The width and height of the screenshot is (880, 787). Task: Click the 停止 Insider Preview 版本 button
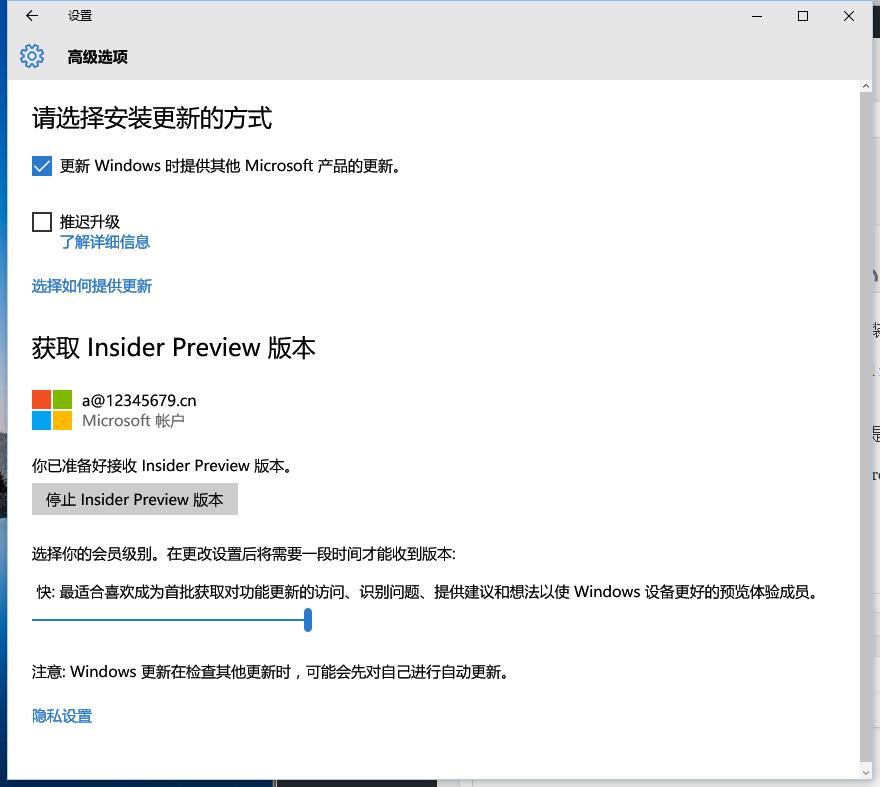pyautogui.click(x=135, y=499)
